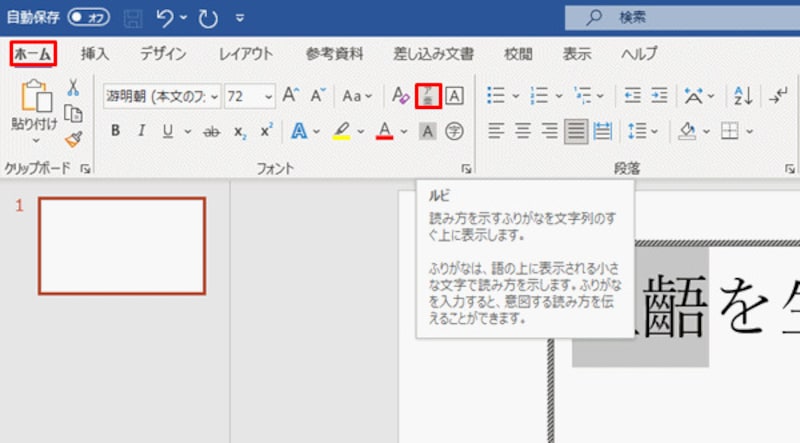Decrease paragraph indent
Image resolution: width=800 pixels, height=443 pixels.
pos(633,95)
